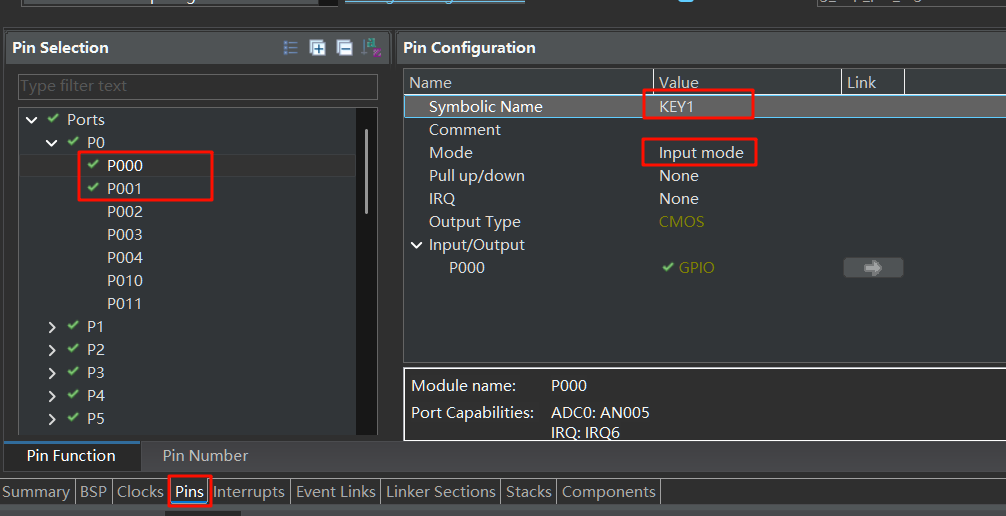This screenshot has height=516, width=1006.
Task: Open the Pull up/down value None
Action: [679, 176]
